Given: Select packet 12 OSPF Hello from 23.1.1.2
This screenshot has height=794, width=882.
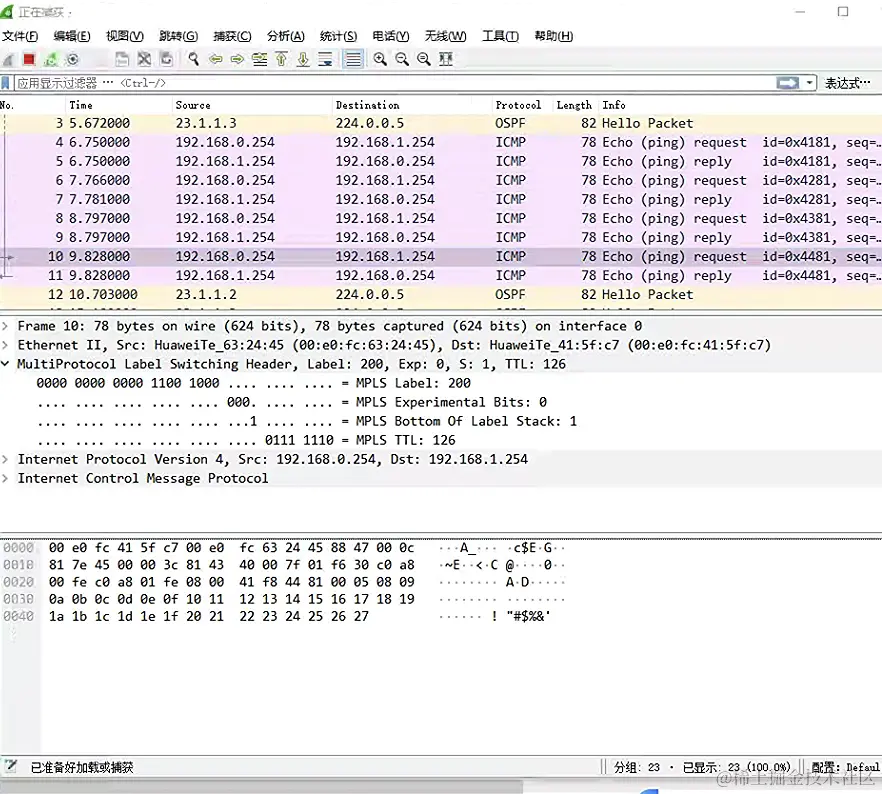Looking at the screenshot, I should pyautogui.click(x=441, y=295).
